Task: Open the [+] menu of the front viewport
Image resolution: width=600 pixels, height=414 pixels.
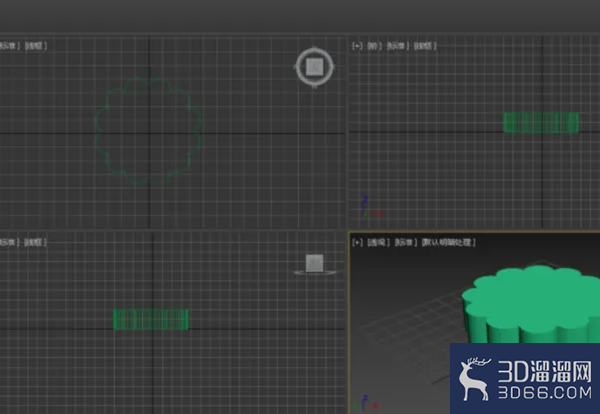Action: (357, 46)
